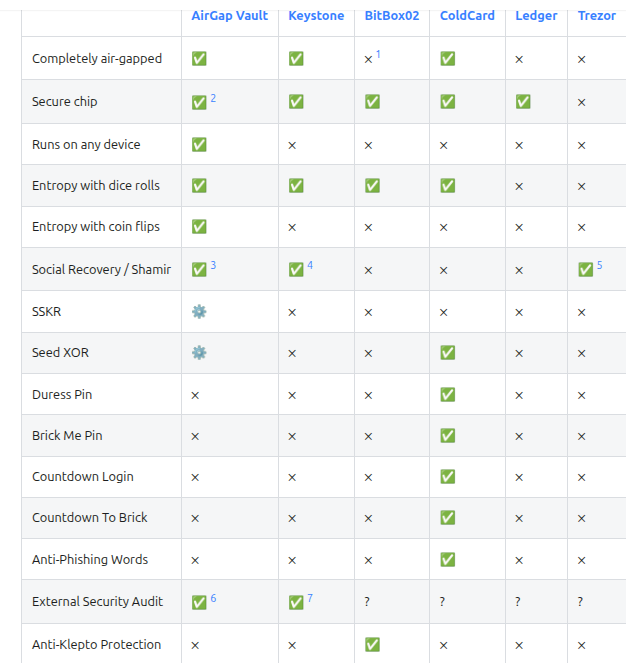Open footnote 3 in Social Recovery row

coord(213,265)
